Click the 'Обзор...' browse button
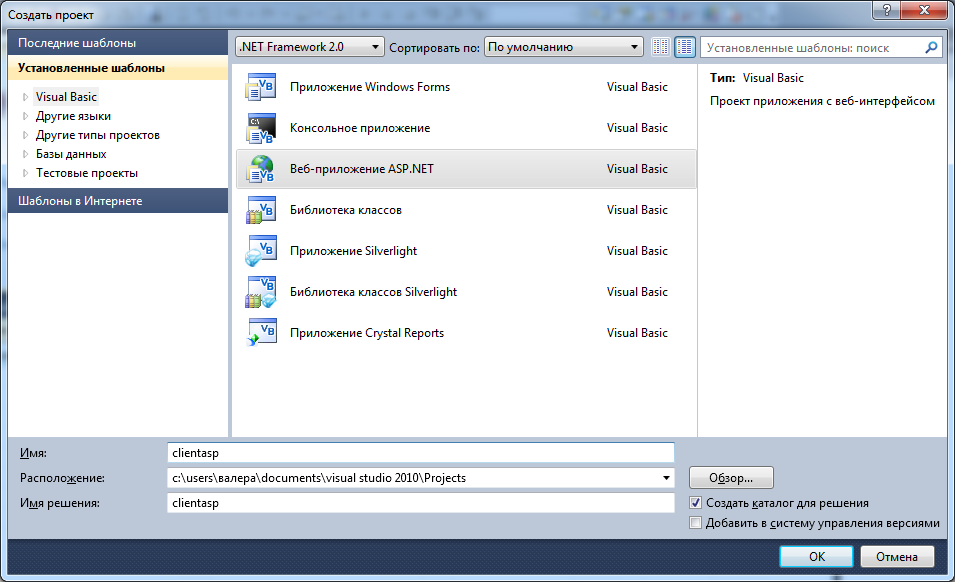Image resolution: width=955 pixels, height=582 pixels. click(731, 478)
